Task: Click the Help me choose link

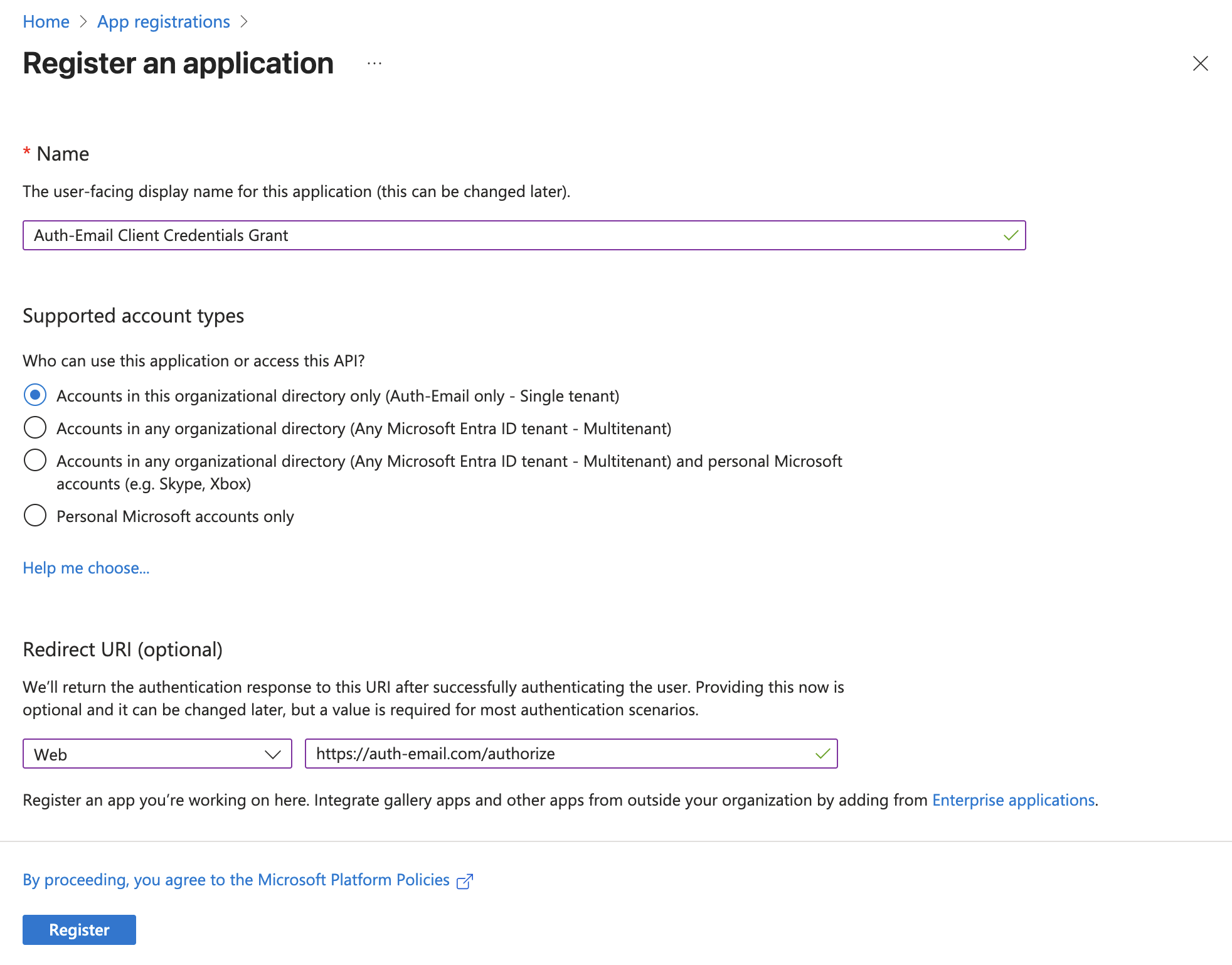Action: coord(86,568)
